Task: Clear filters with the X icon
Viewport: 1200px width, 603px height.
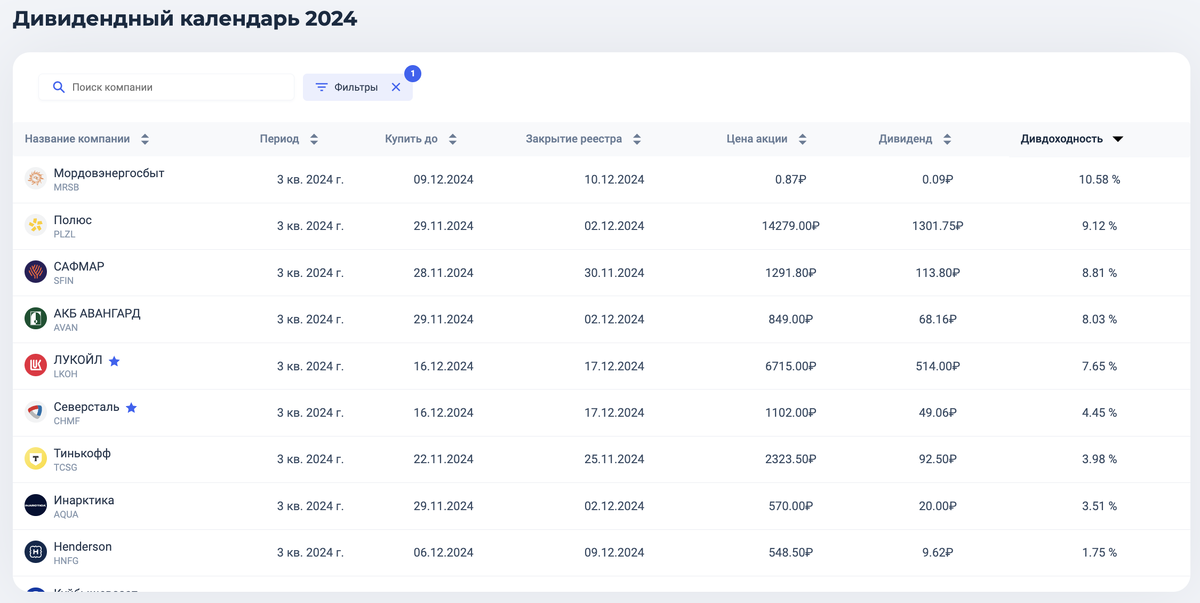Action: click(396, 87)
